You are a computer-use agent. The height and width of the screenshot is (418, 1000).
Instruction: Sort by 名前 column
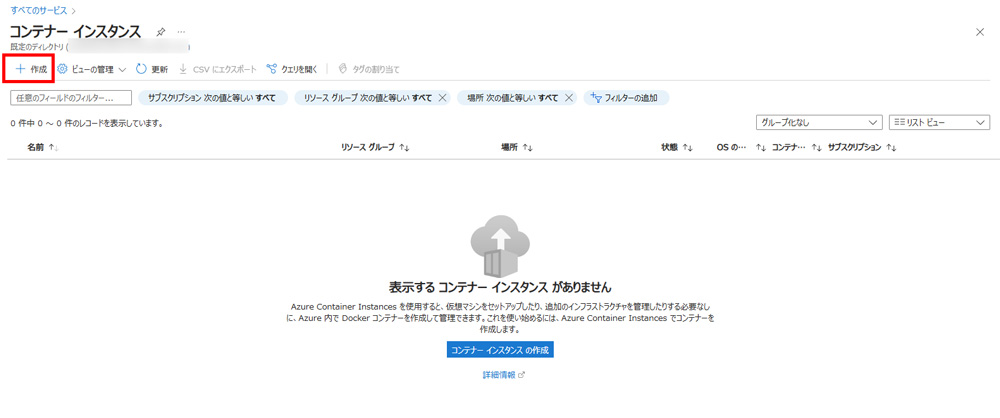coord(42,147)
